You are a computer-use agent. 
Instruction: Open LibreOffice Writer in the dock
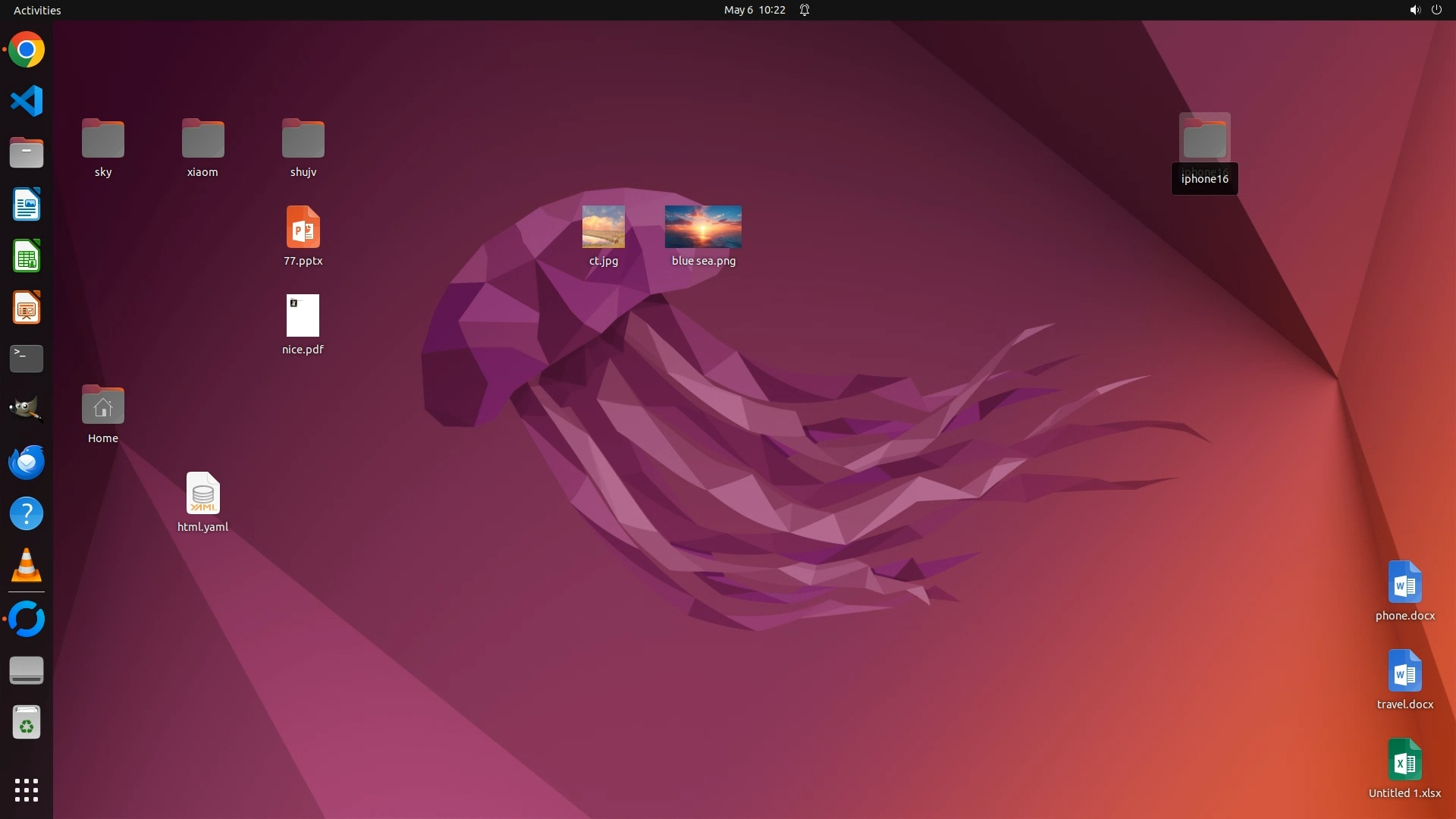point(27,205)
